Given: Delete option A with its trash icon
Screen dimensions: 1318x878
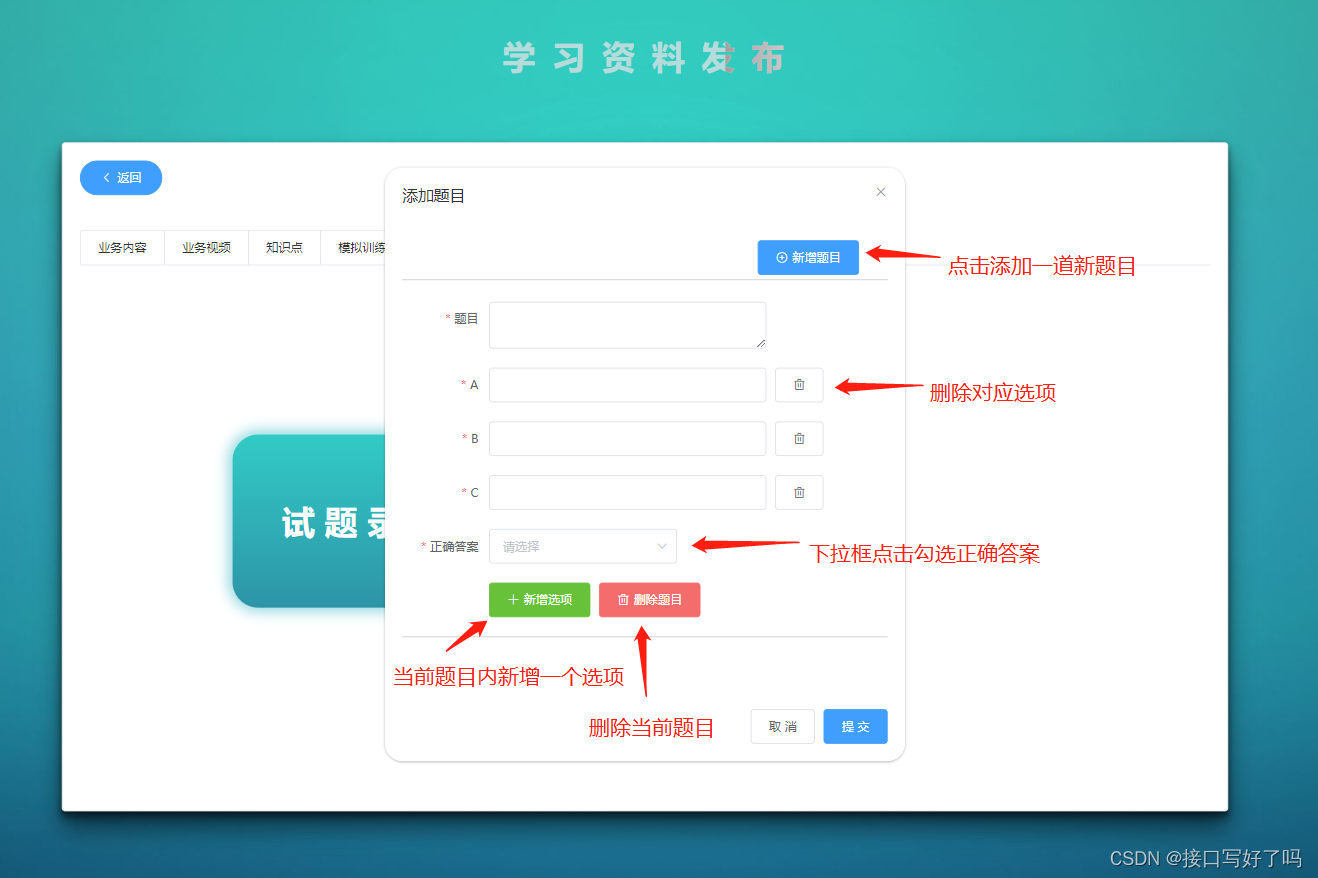Looking at the screenshot, I should click(x=799, y=385).
